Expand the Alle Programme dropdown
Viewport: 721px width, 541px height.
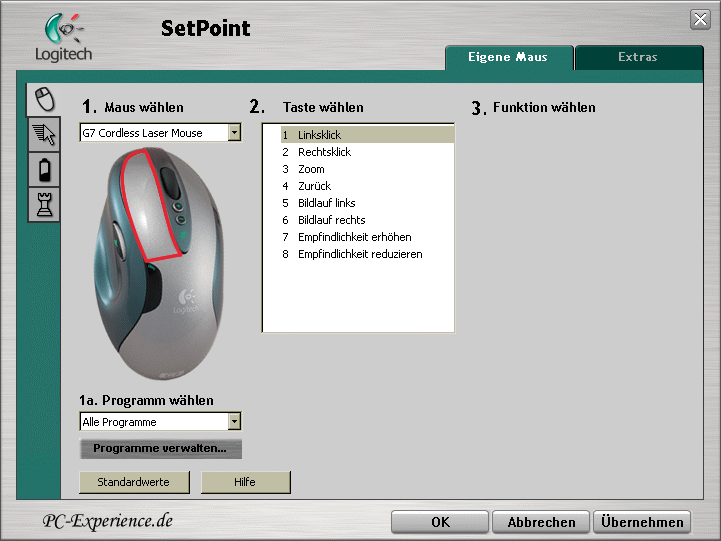coord(234,421)
